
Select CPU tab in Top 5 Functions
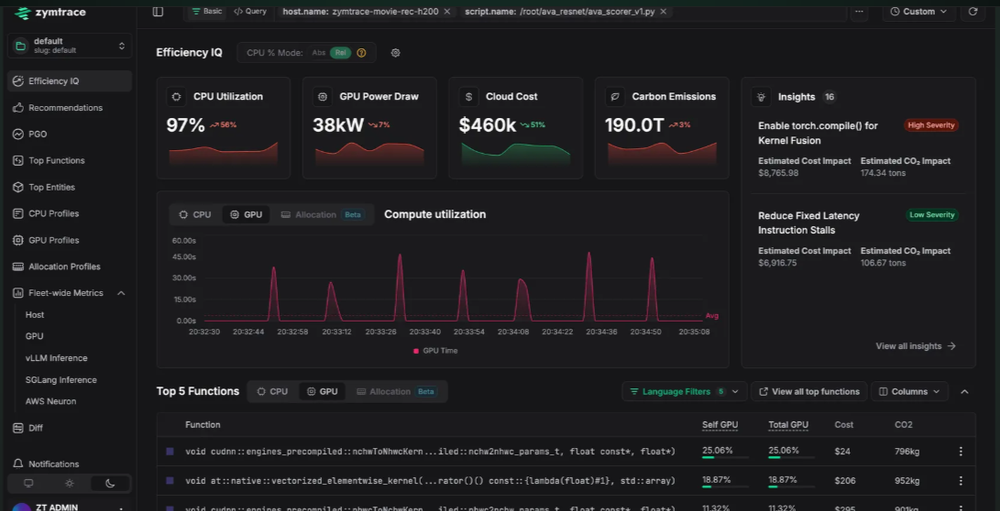(x=272, y=392)
